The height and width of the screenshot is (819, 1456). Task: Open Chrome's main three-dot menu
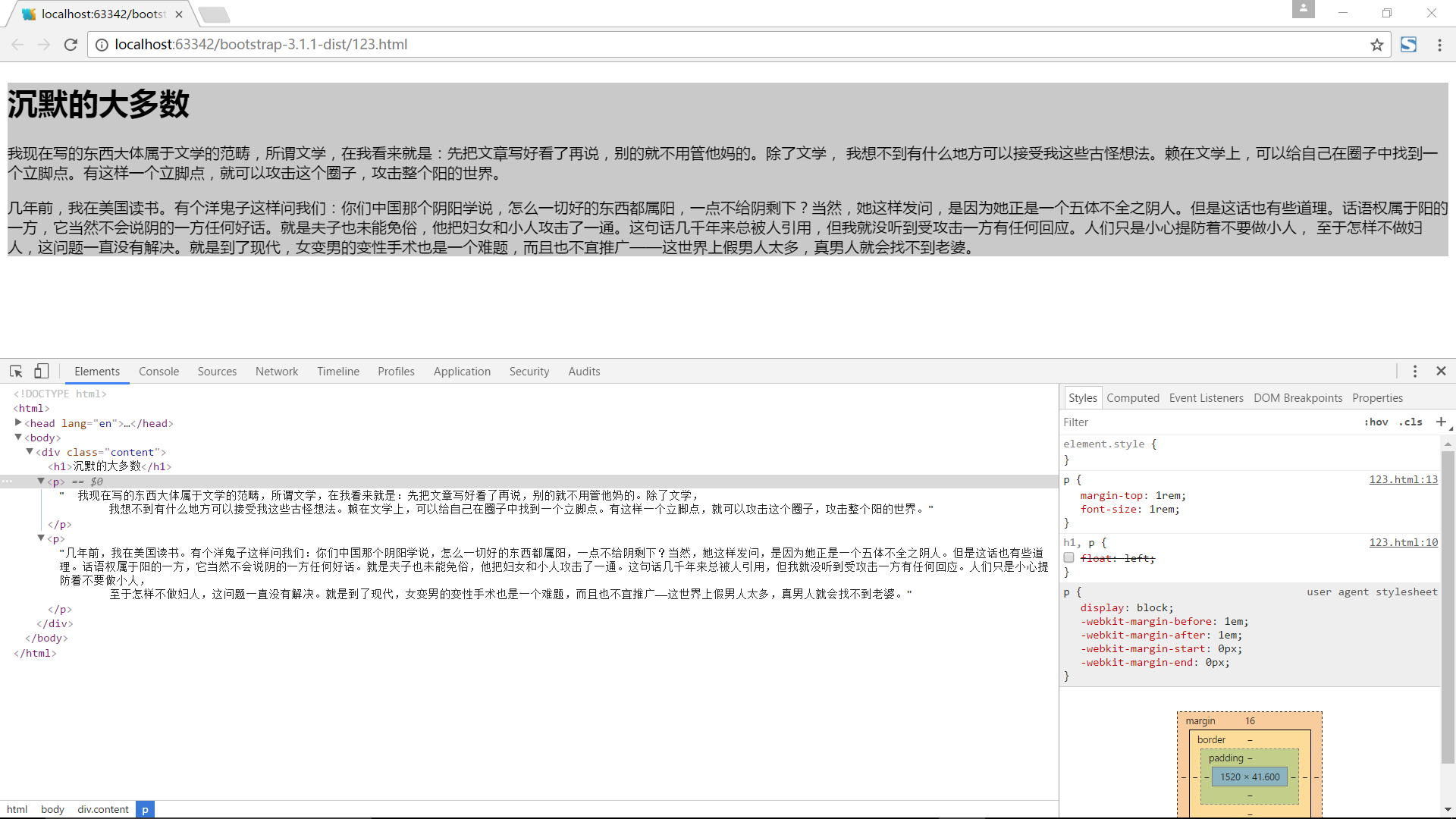[1439, 45]
